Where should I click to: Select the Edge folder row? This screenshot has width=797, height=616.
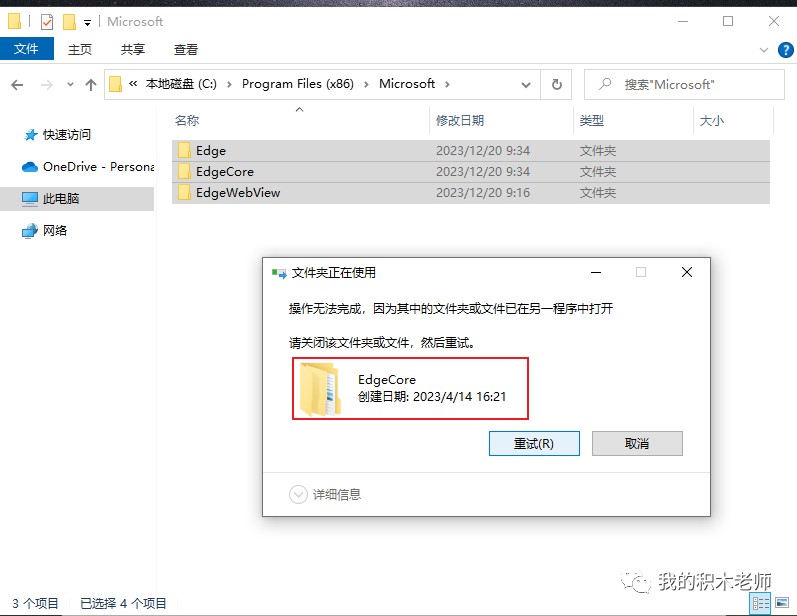pos(471,151)
